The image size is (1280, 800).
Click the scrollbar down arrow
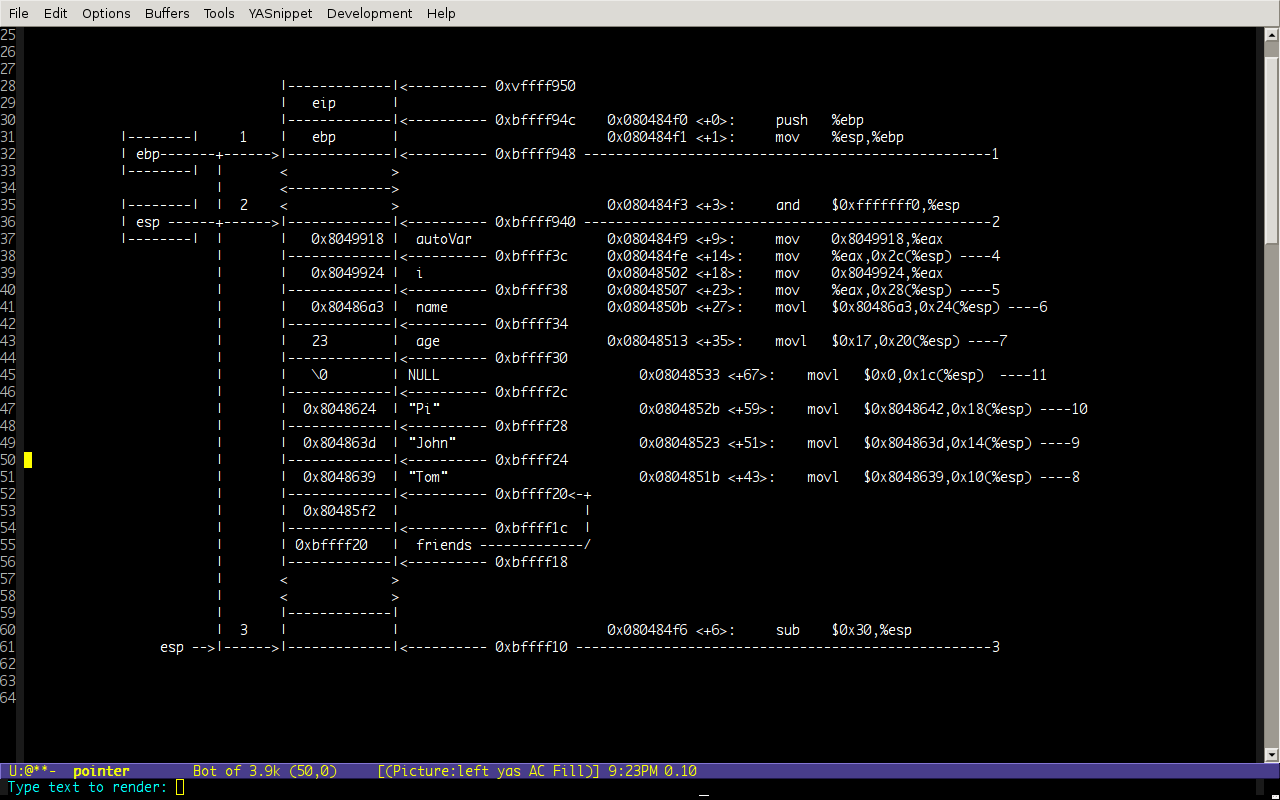1271,755
